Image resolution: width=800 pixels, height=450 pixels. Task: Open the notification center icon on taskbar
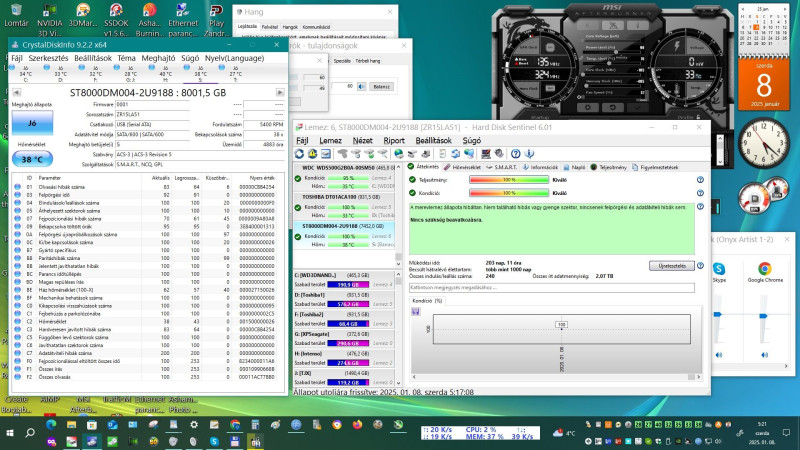pos(786,433)
